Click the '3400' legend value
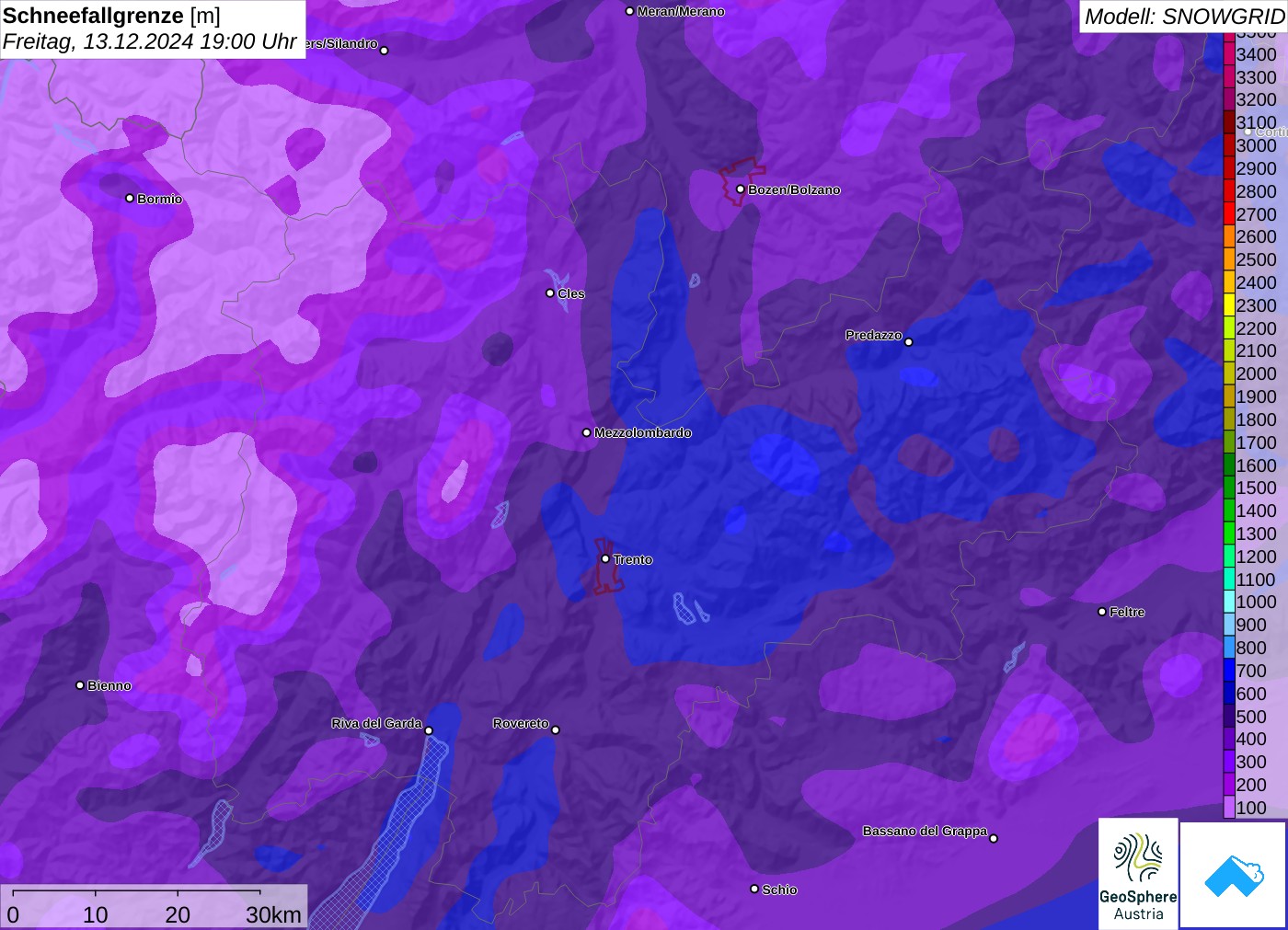Screen dimensions: 1288x930 pyautogui.click(x=1257, y=54)
